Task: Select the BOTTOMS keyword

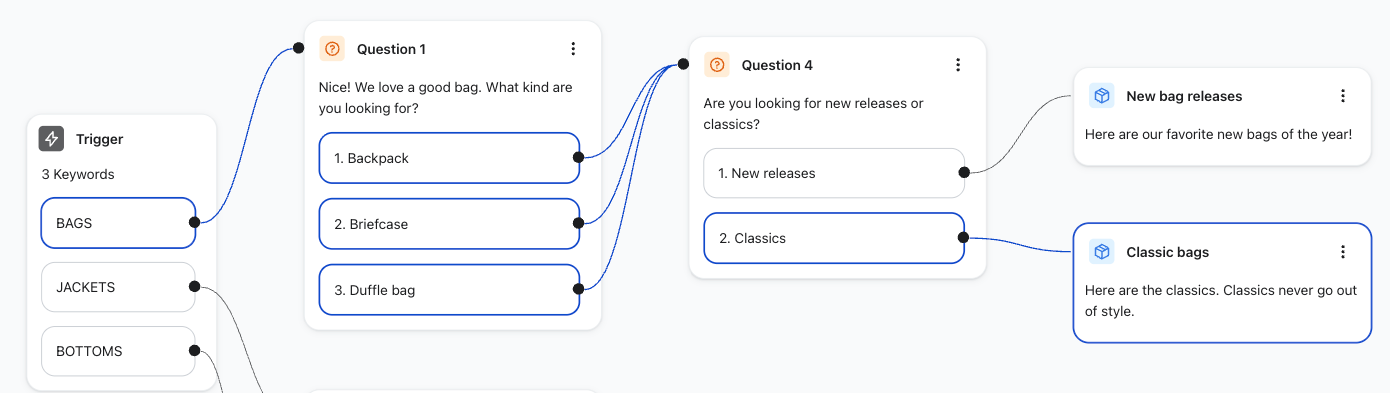Action: pyautogui.click(x=118, y=351)
